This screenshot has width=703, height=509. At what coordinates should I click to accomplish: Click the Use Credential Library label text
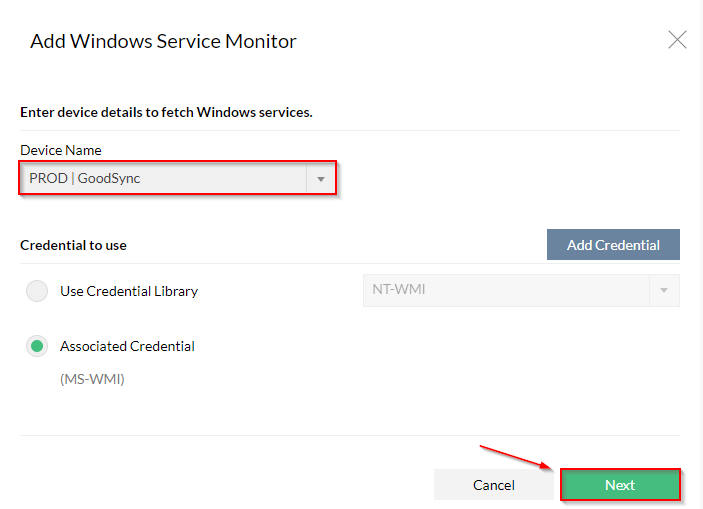coord(129,291)
